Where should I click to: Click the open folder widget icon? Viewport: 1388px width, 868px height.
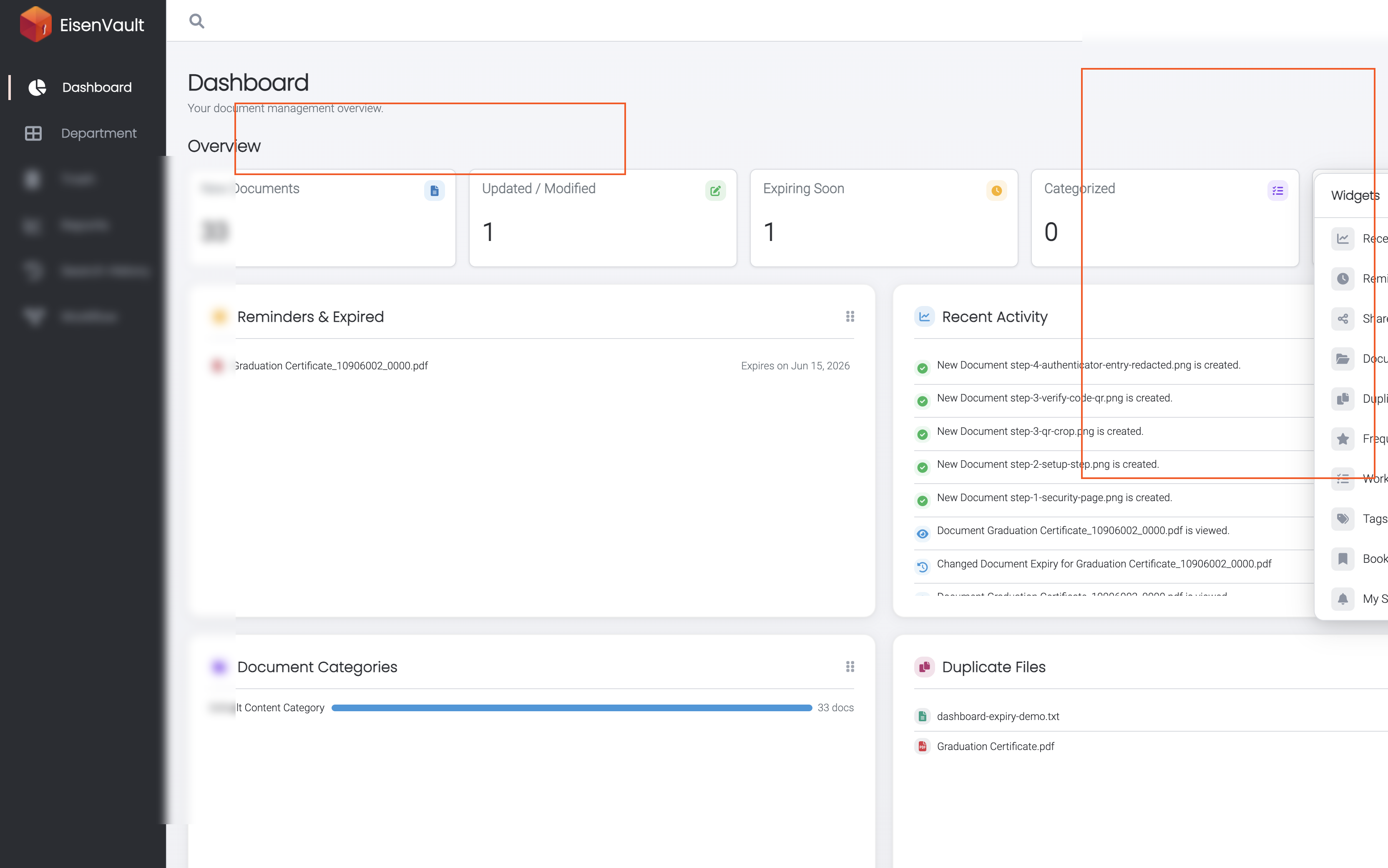click(x=1343, y=359)
